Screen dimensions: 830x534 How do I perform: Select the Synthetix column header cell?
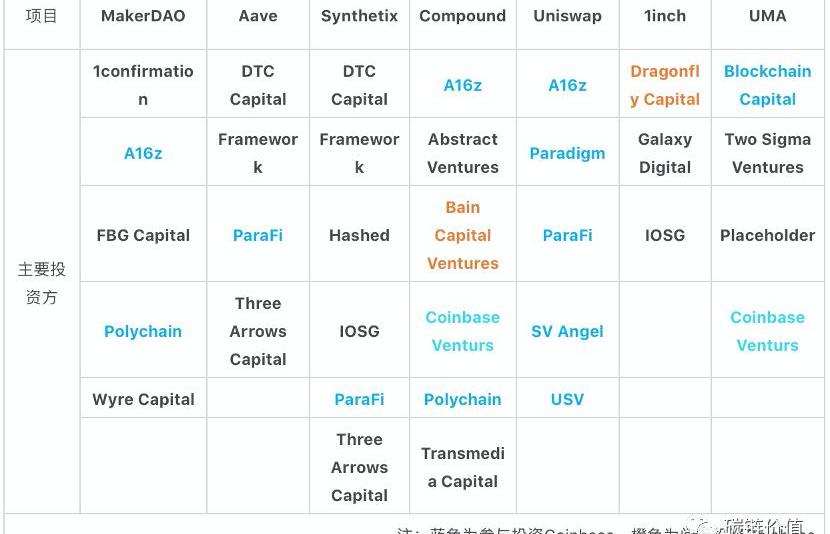click(359, 16)
